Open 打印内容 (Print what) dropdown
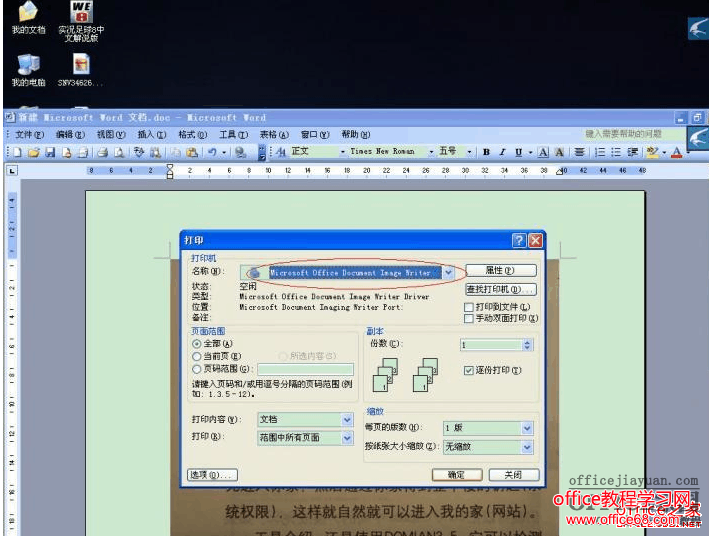Image resolution: width=709 pixels, height=536 pixels. [x=347, y=420]
